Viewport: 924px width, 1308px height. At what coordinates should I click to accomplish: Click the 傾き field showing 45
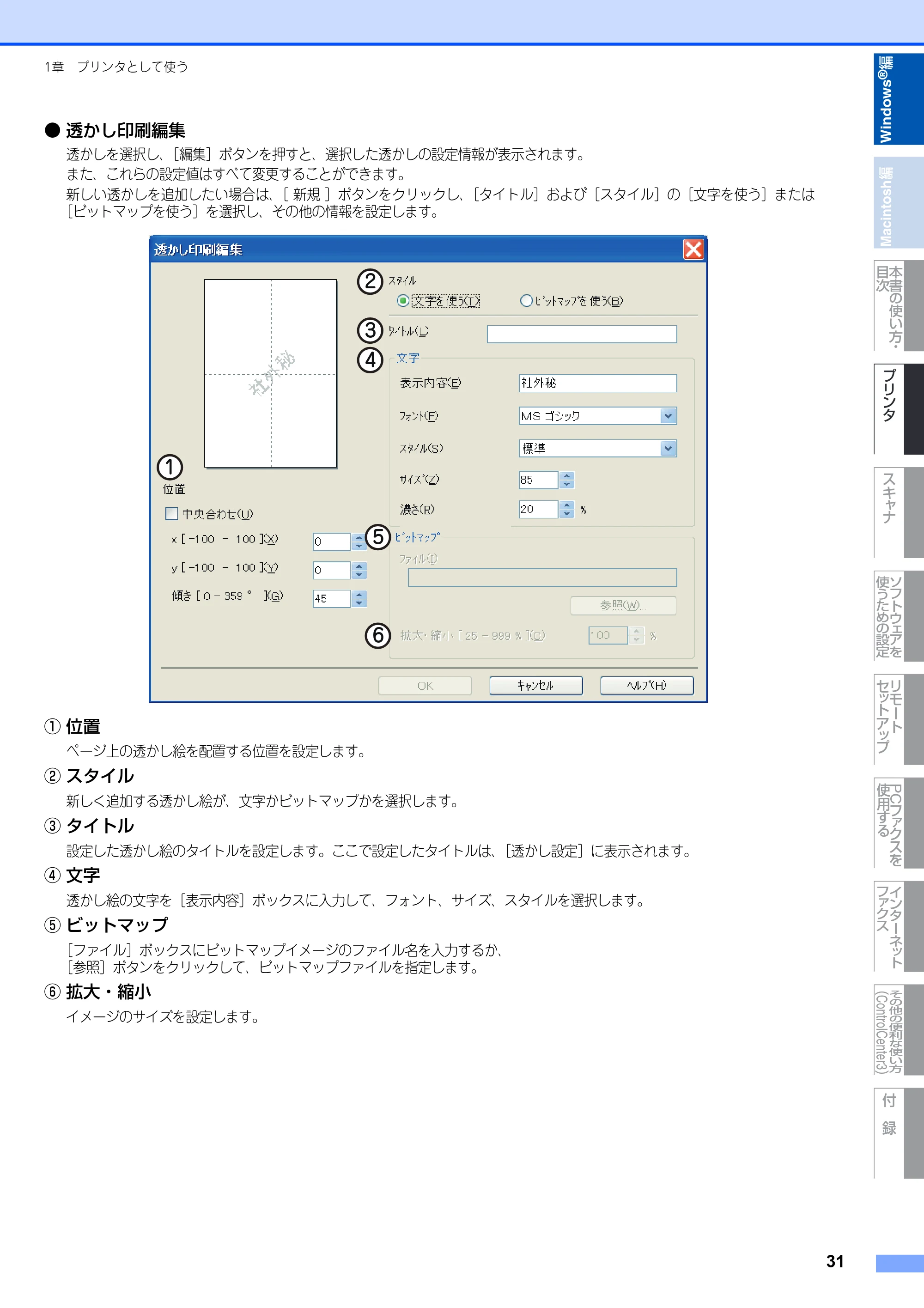click(x=332, y=598)
